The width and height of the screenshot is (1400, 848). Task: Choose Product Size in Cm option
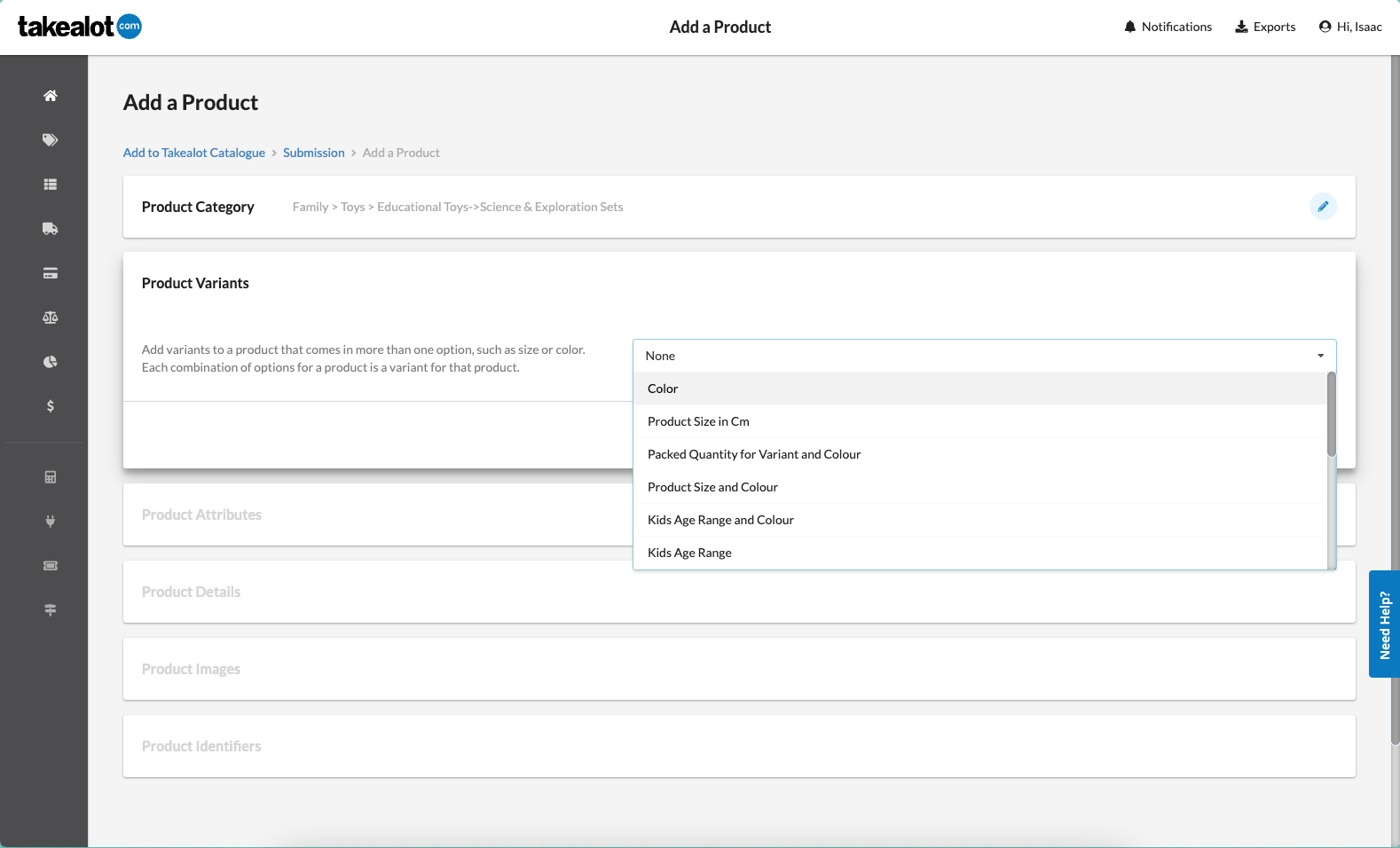(698, 421)
